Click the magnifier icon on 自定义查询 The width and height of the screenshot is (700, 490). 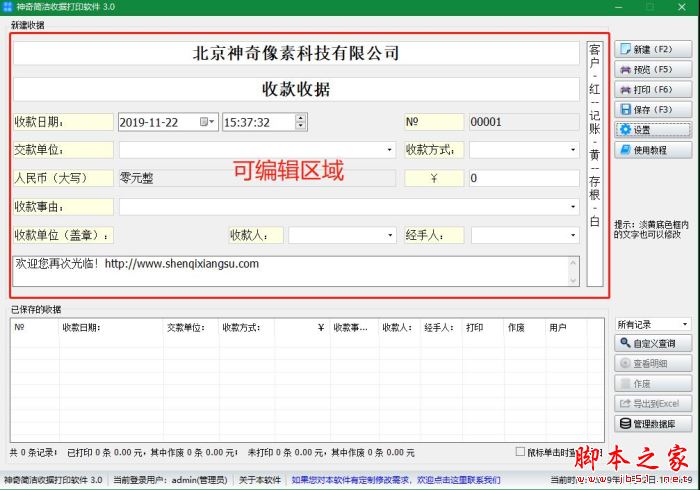tap(625, 343)
